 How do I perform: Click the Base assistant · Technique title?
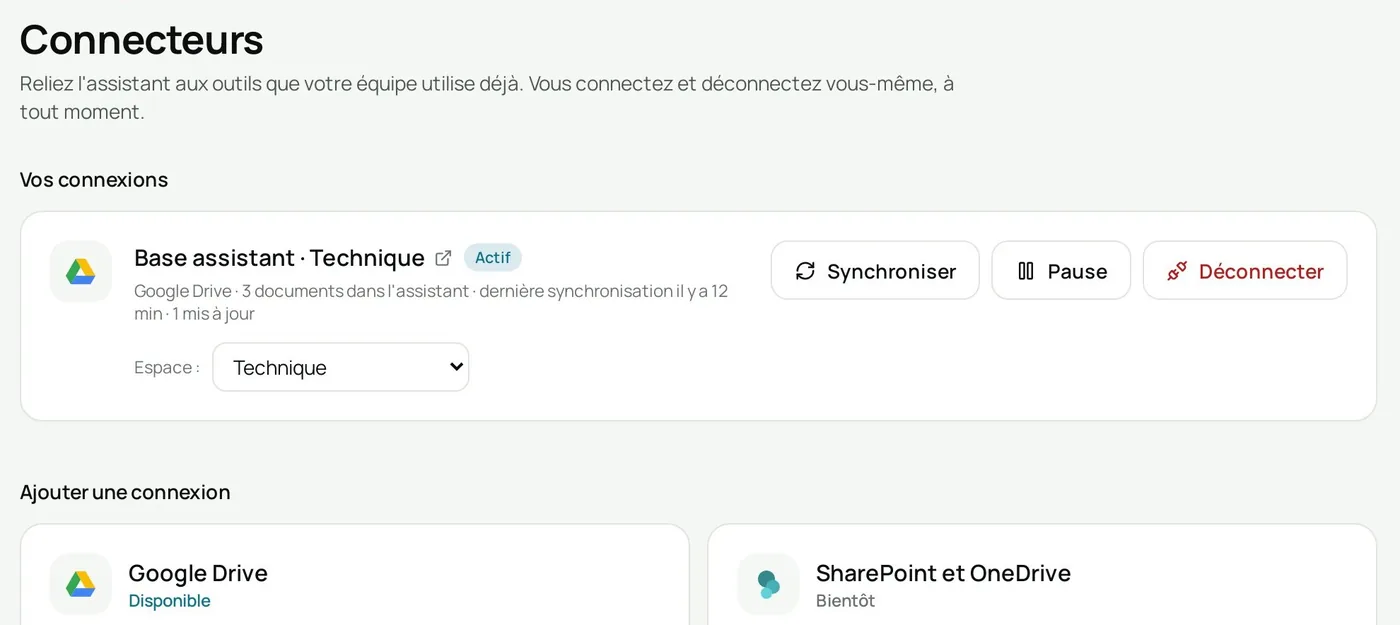coord(280,258)
